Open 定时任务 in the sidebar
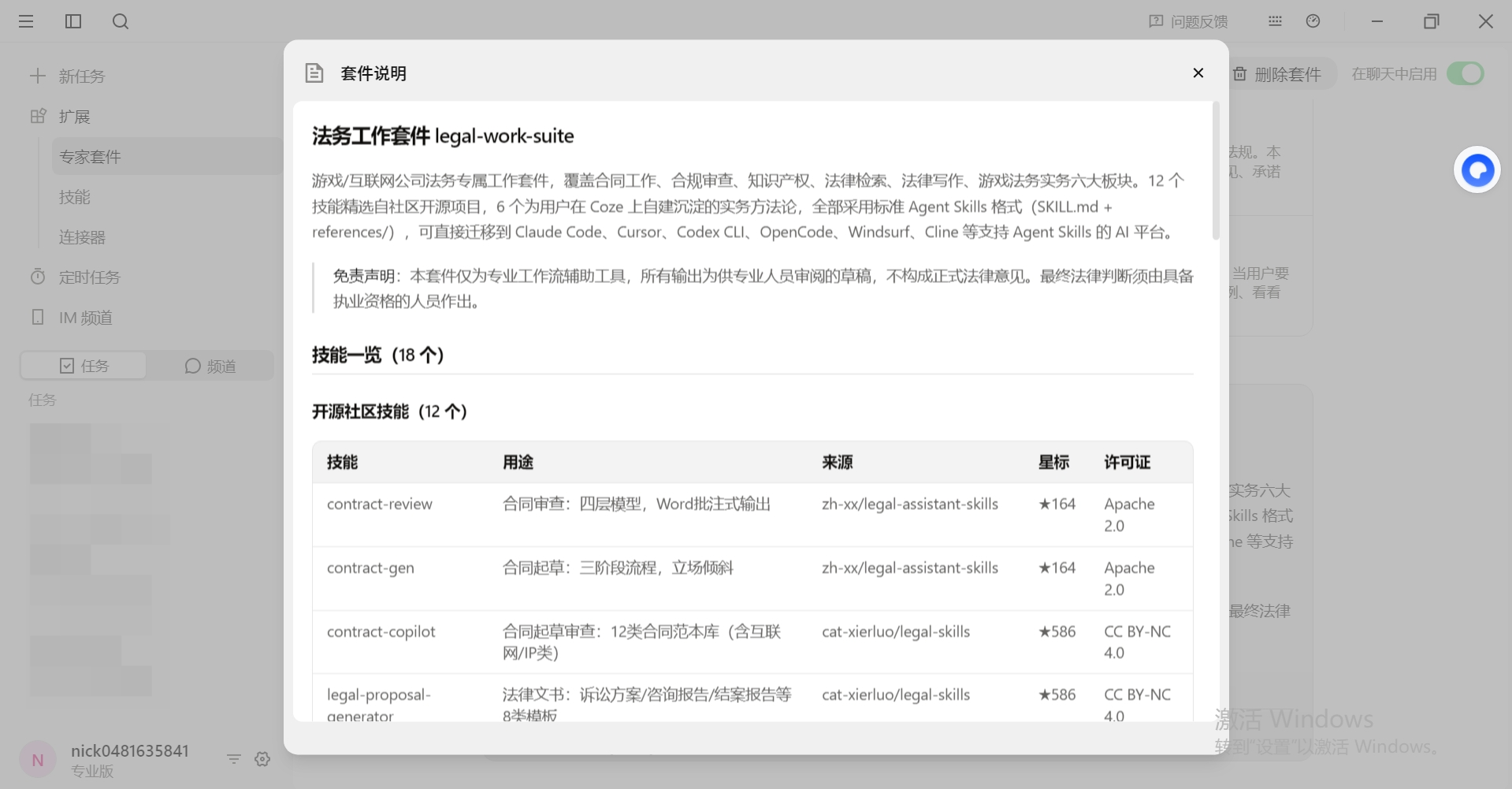The image size is (1512, 789). coord(75,277)
